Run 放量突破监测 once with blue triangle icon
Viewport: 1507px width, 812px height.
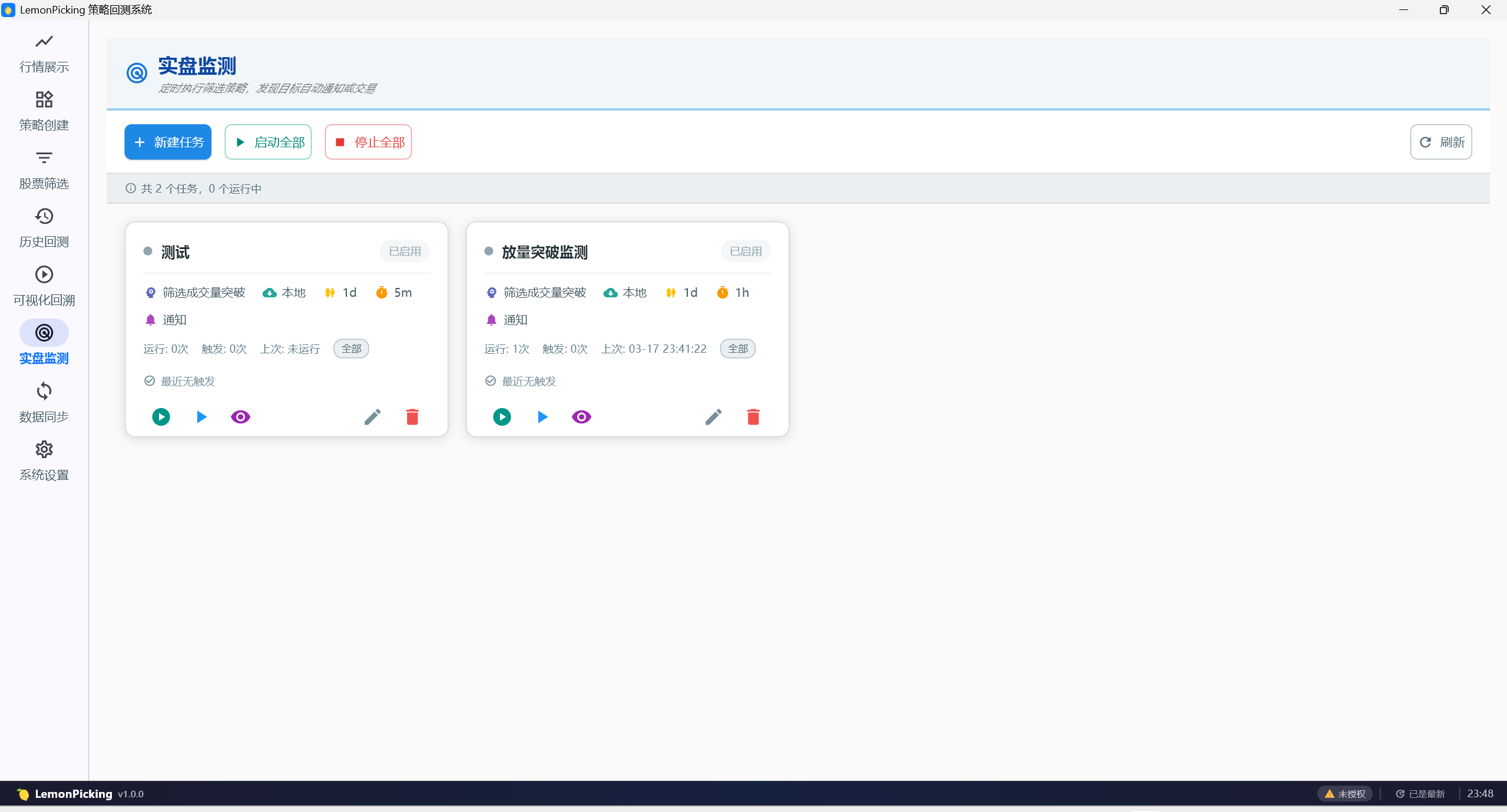pyautogui.click(x=542, y=417)
